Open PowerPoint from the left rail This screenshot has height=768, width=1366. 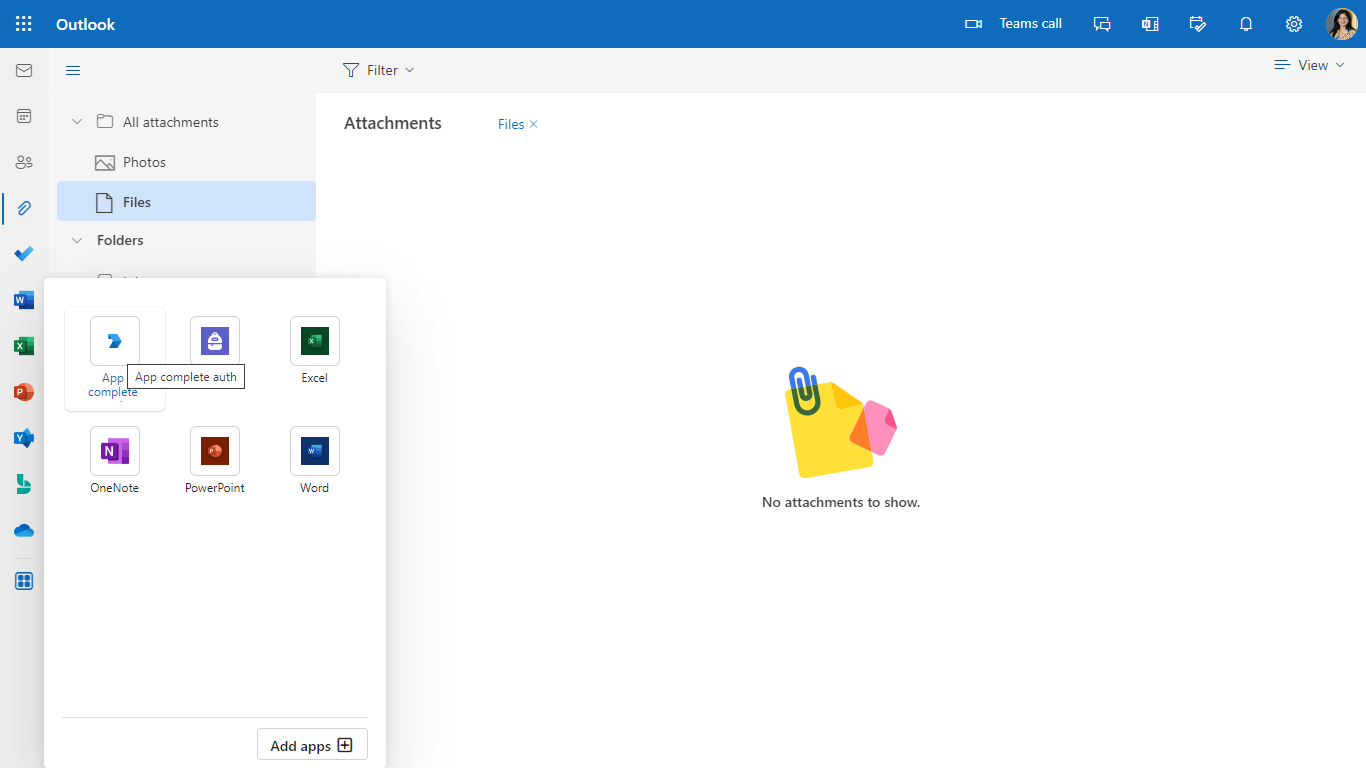pos(24,392)
